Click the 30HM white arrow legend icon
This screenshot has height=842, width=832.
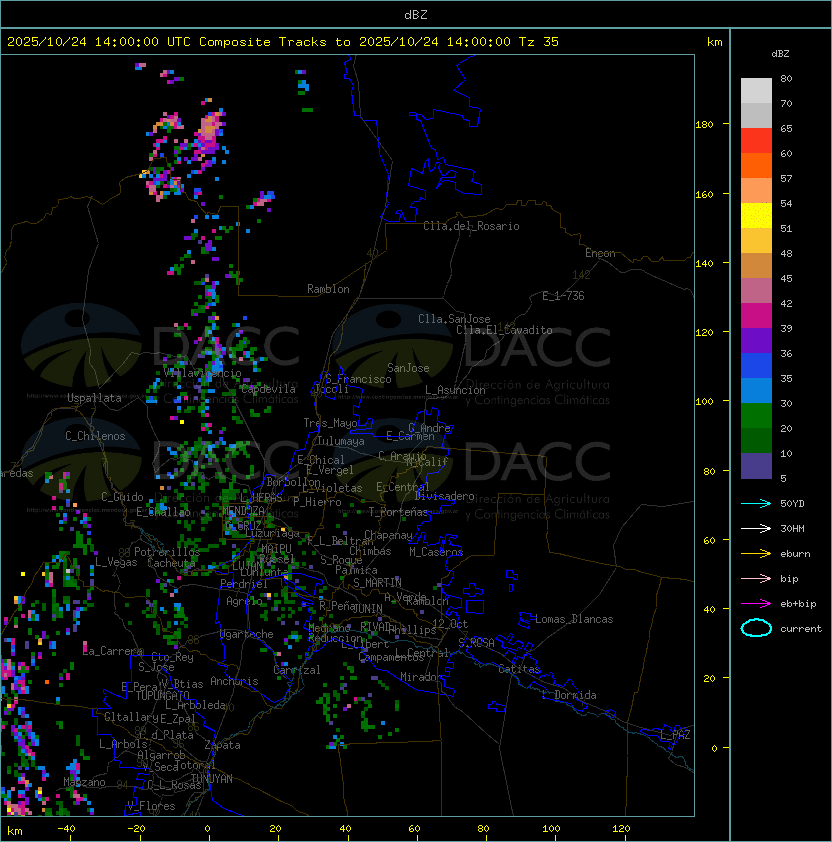[x=756, y=528]
